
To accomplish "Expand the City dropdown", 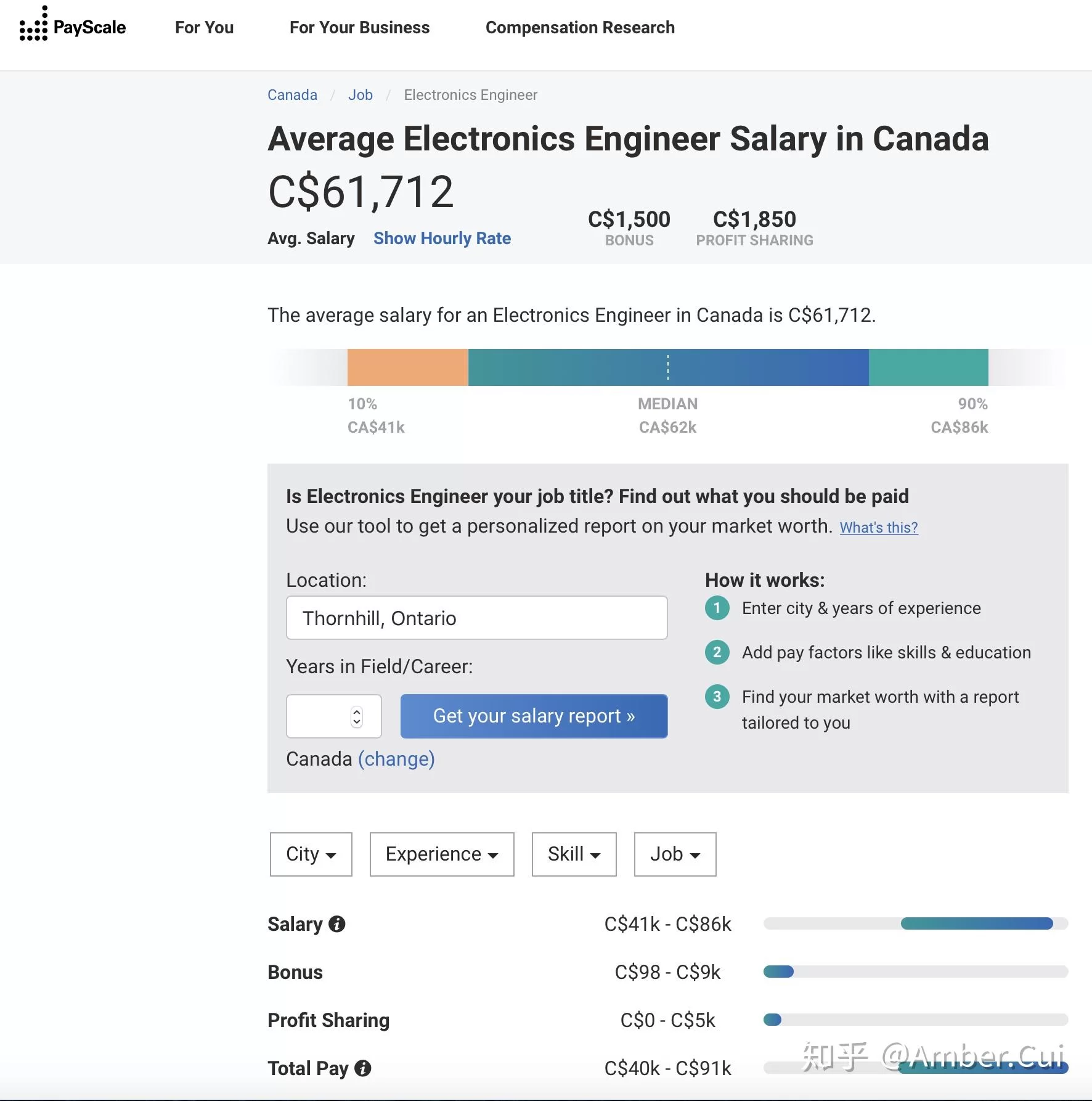I will (311, 854).
